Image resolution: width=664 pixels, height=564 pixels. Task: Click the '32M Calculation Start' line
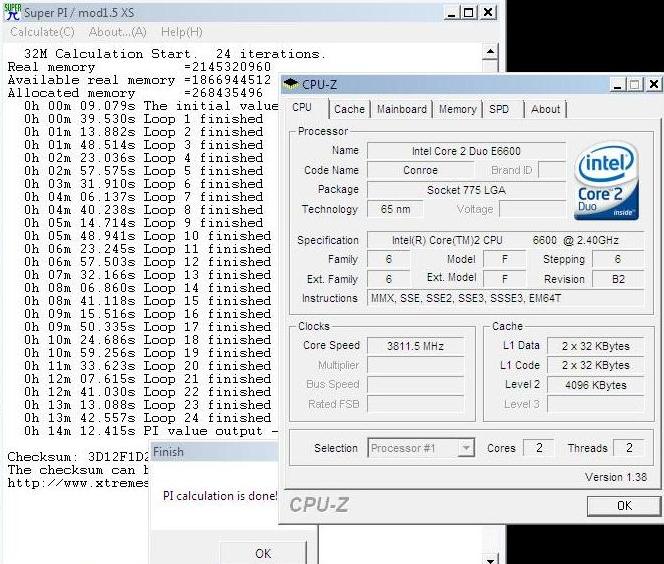pyautogui.click(x=174, y=54)
